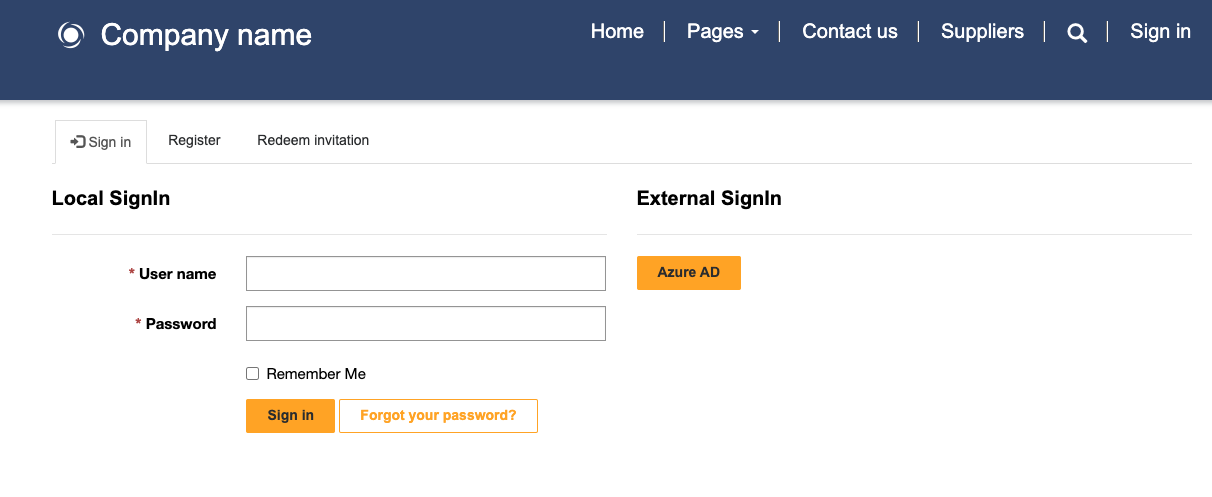Select the Sign in tab
The width and height of the screenshot is (1212, 497).
101,142
